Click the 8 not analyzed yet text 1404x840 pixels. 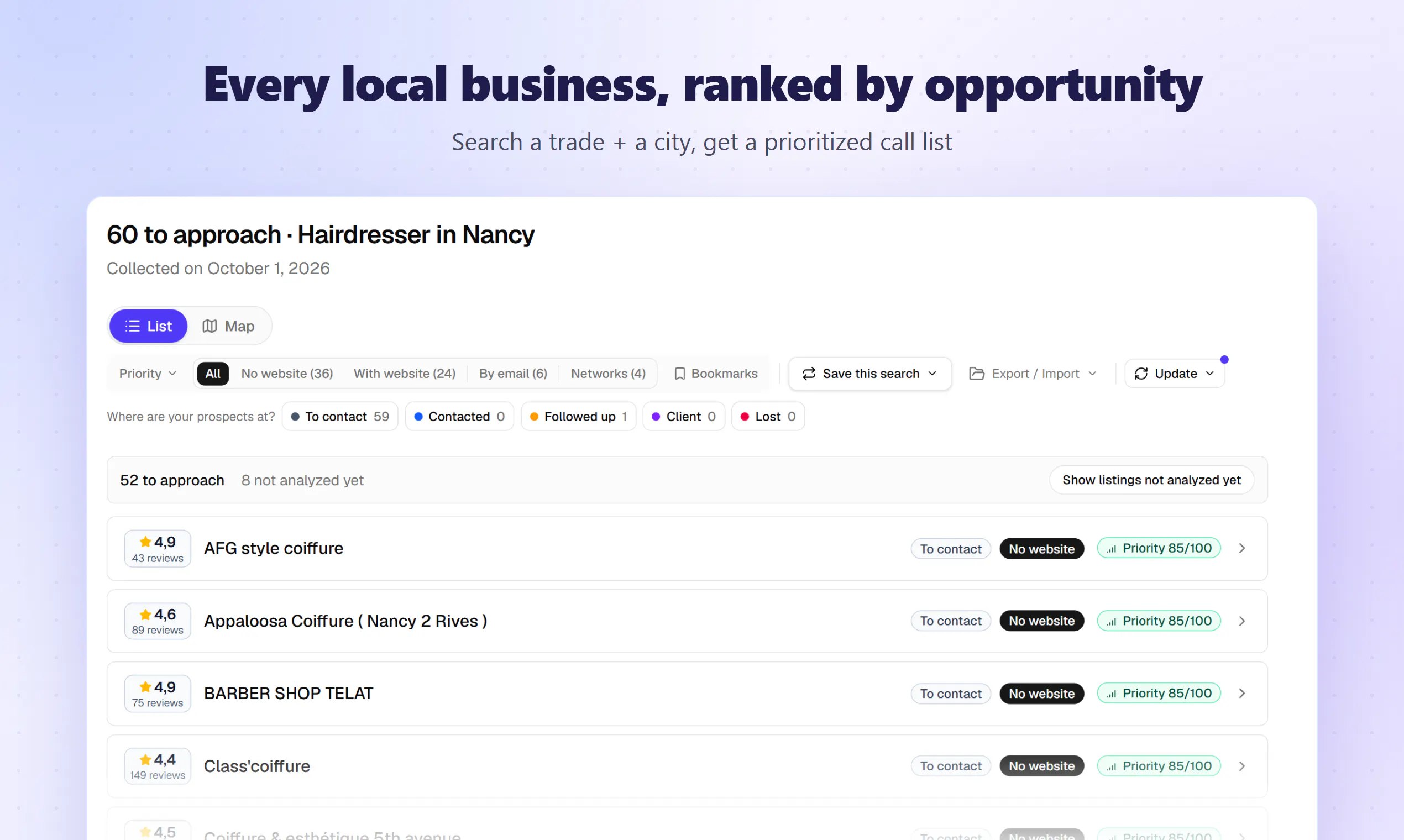pos(302,480)
